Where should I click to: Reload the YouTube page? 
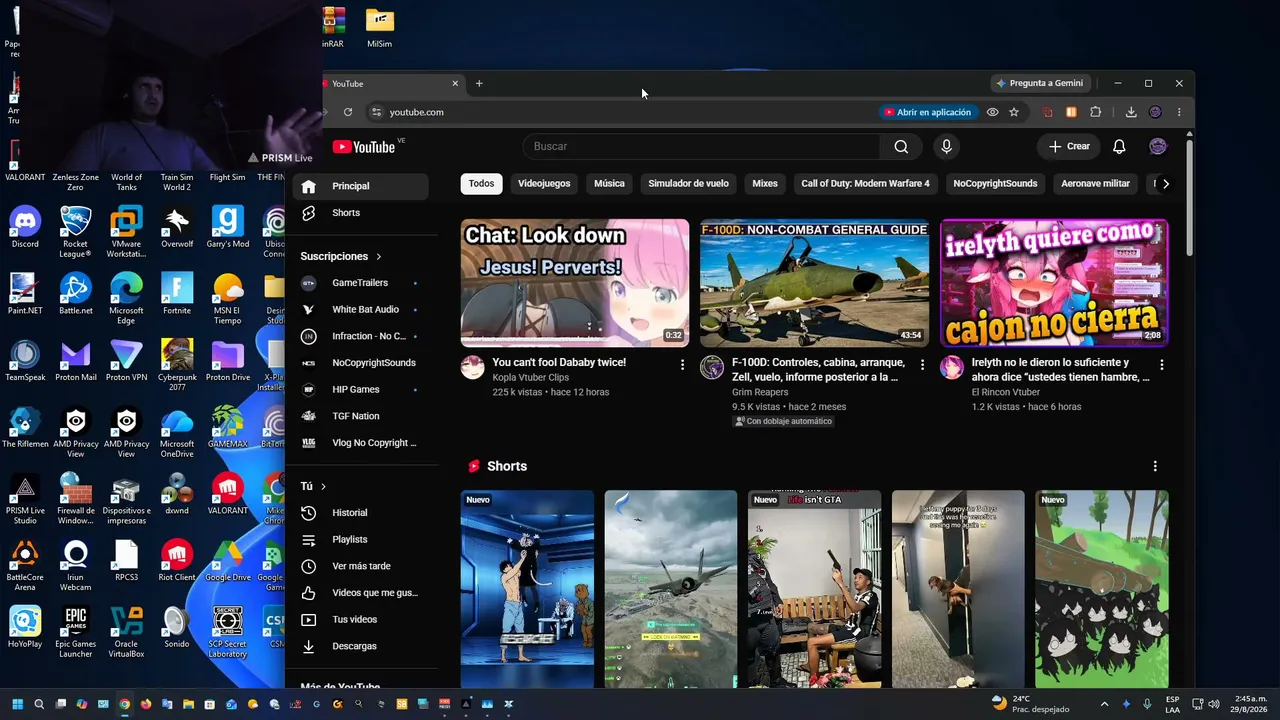[348, 112]
